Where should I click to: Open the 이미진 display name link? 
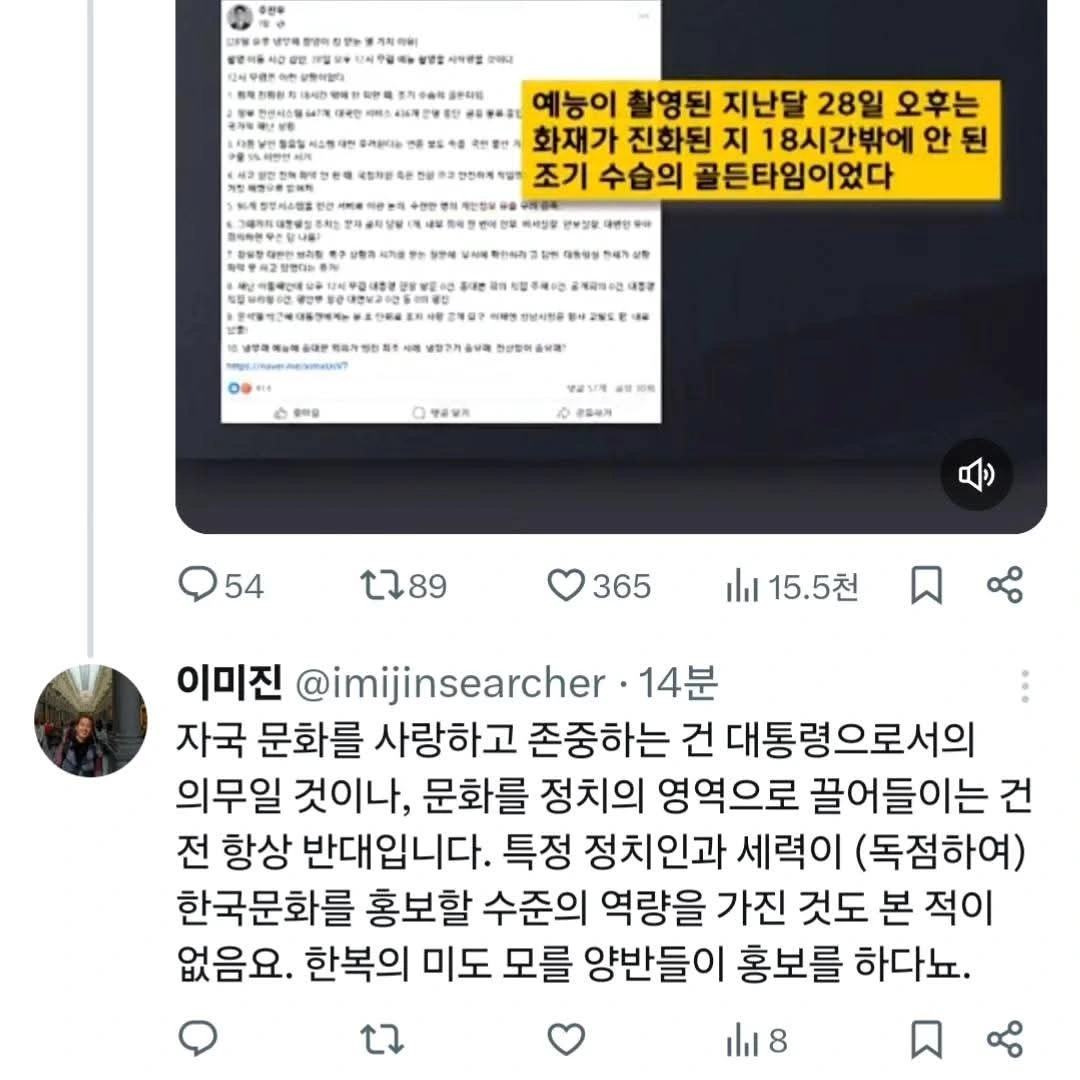(x=229, y=683)
